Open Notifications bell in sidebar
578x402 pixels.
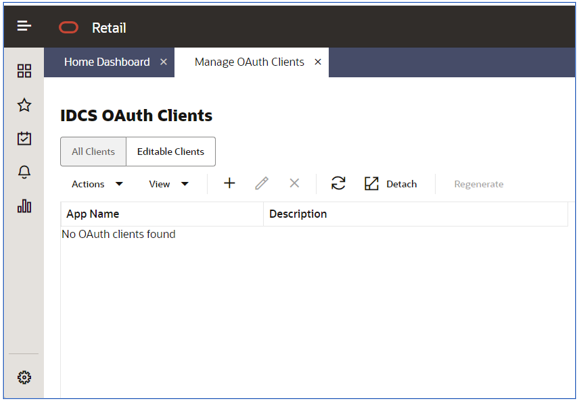pos(24,172)
